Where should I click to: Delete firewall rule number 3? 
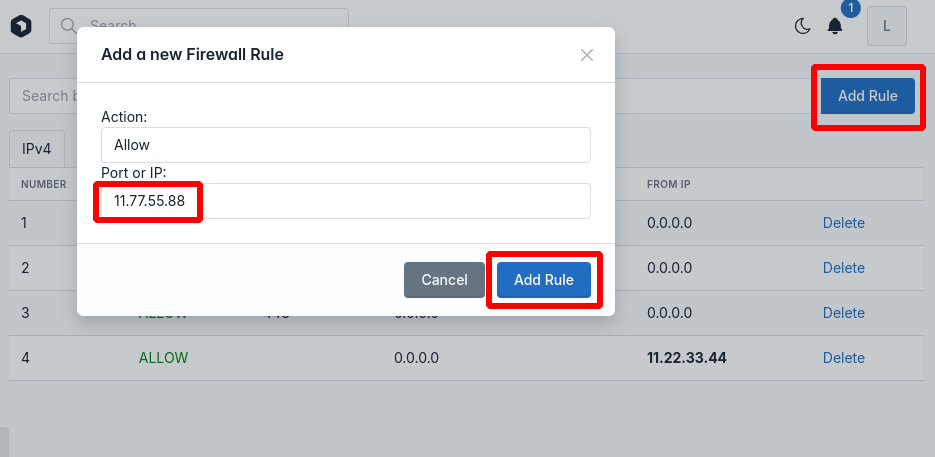[x=844, y=313]
